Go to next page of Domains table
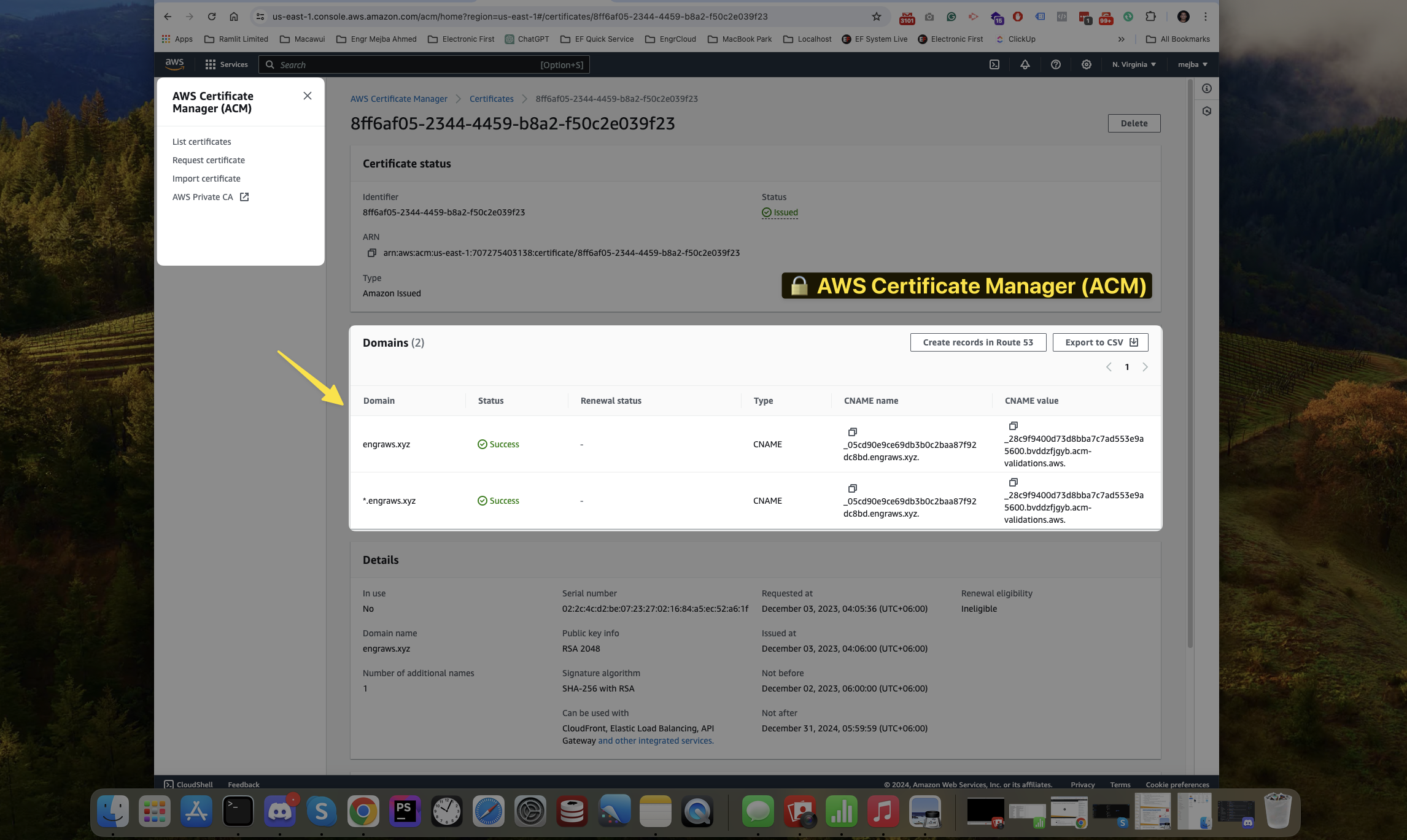 pos(1145,367)
